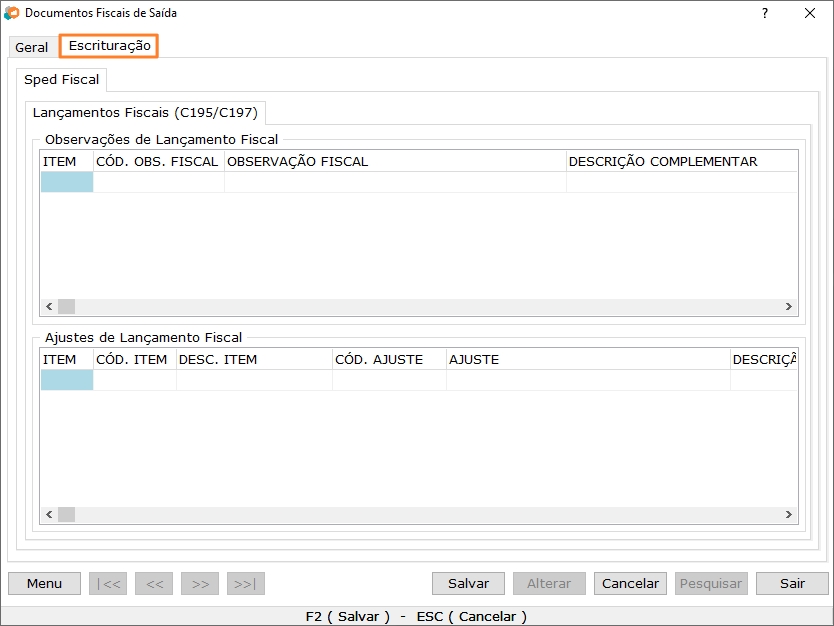Go to previous record with << button
The width and height of the screenshot is (834, 626).
coord(154,584)
